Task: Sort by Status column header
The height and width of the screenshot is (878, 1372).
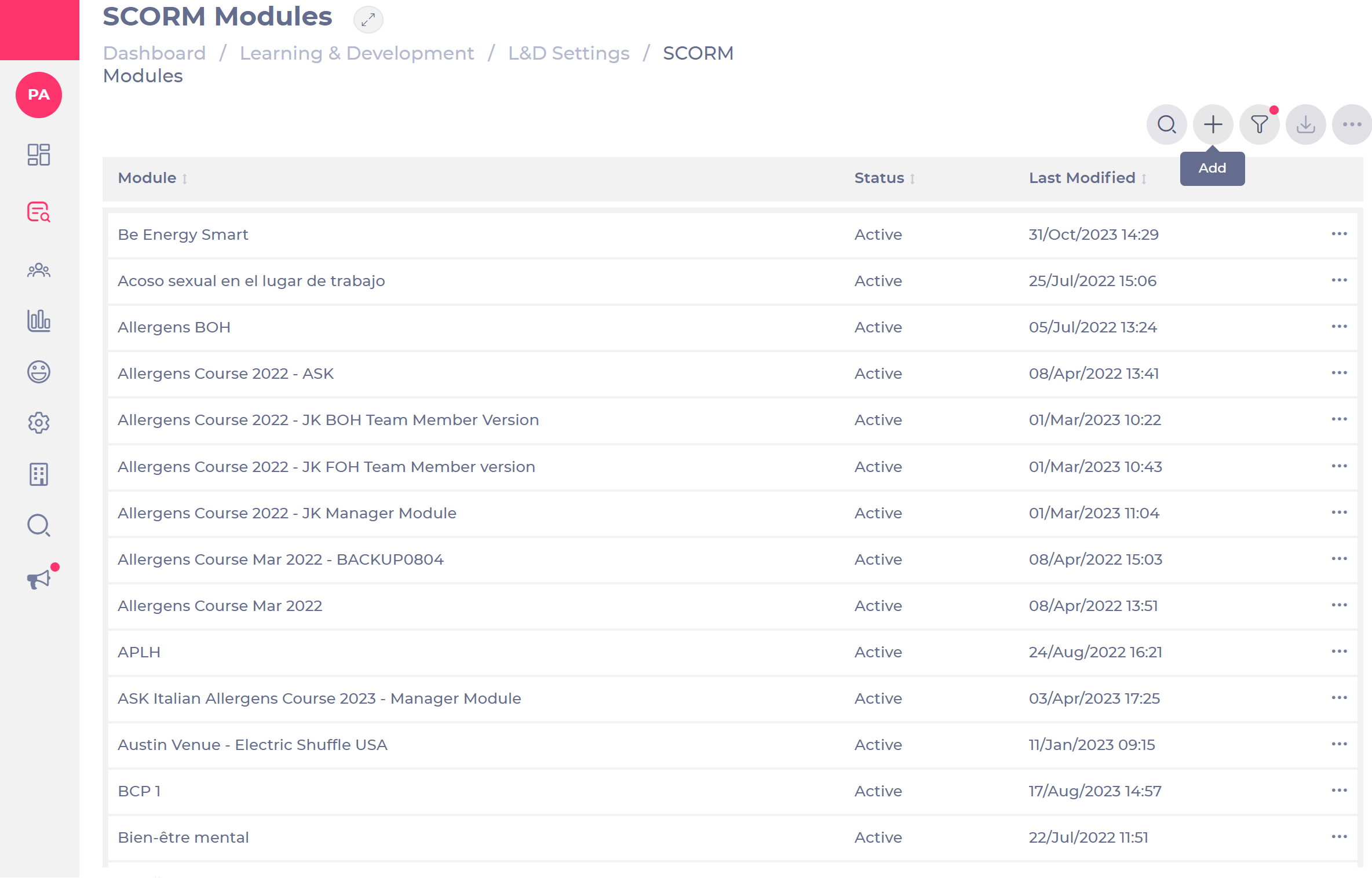Action: tap(884, 178)
